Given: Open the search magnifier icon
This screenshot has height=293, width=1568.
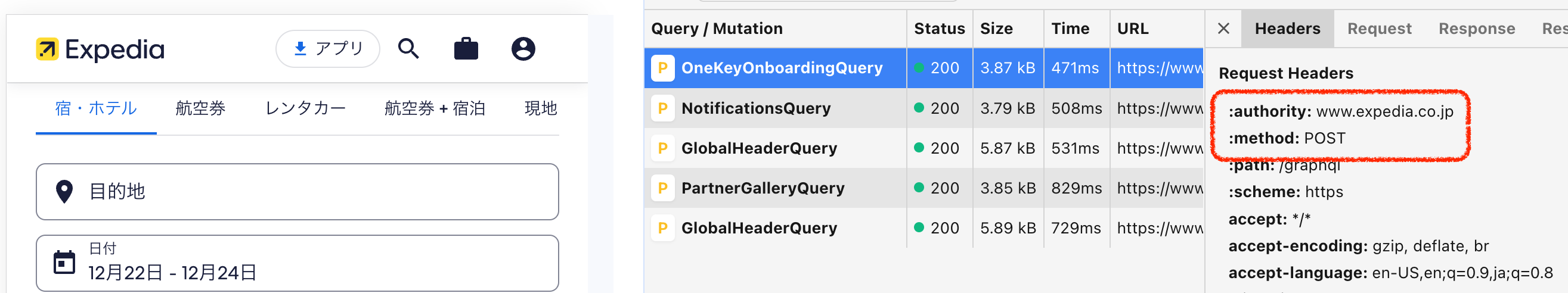Looking at the screenshot, I should coord(408,49).
